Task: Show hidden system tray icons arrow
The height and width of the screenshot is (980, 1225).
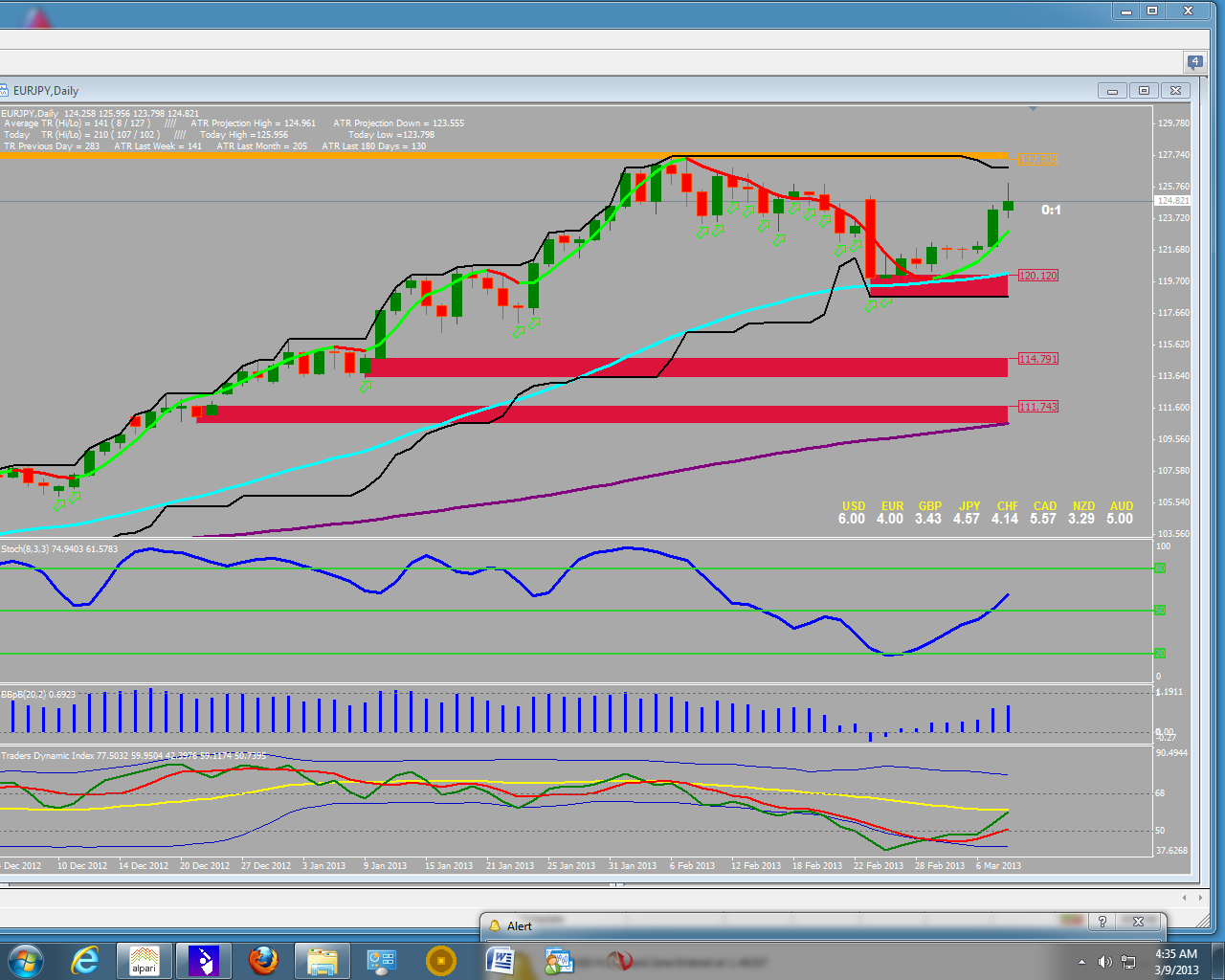Action: click(1081, 961)
